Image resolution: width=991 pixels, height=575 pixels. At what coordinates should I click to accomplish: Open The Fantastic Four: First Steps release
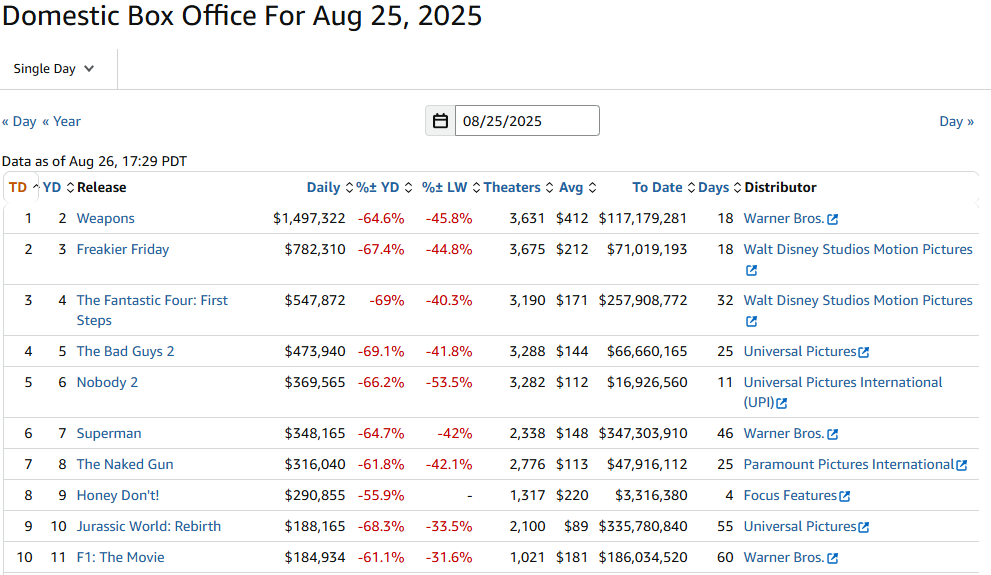coord(152,310)
